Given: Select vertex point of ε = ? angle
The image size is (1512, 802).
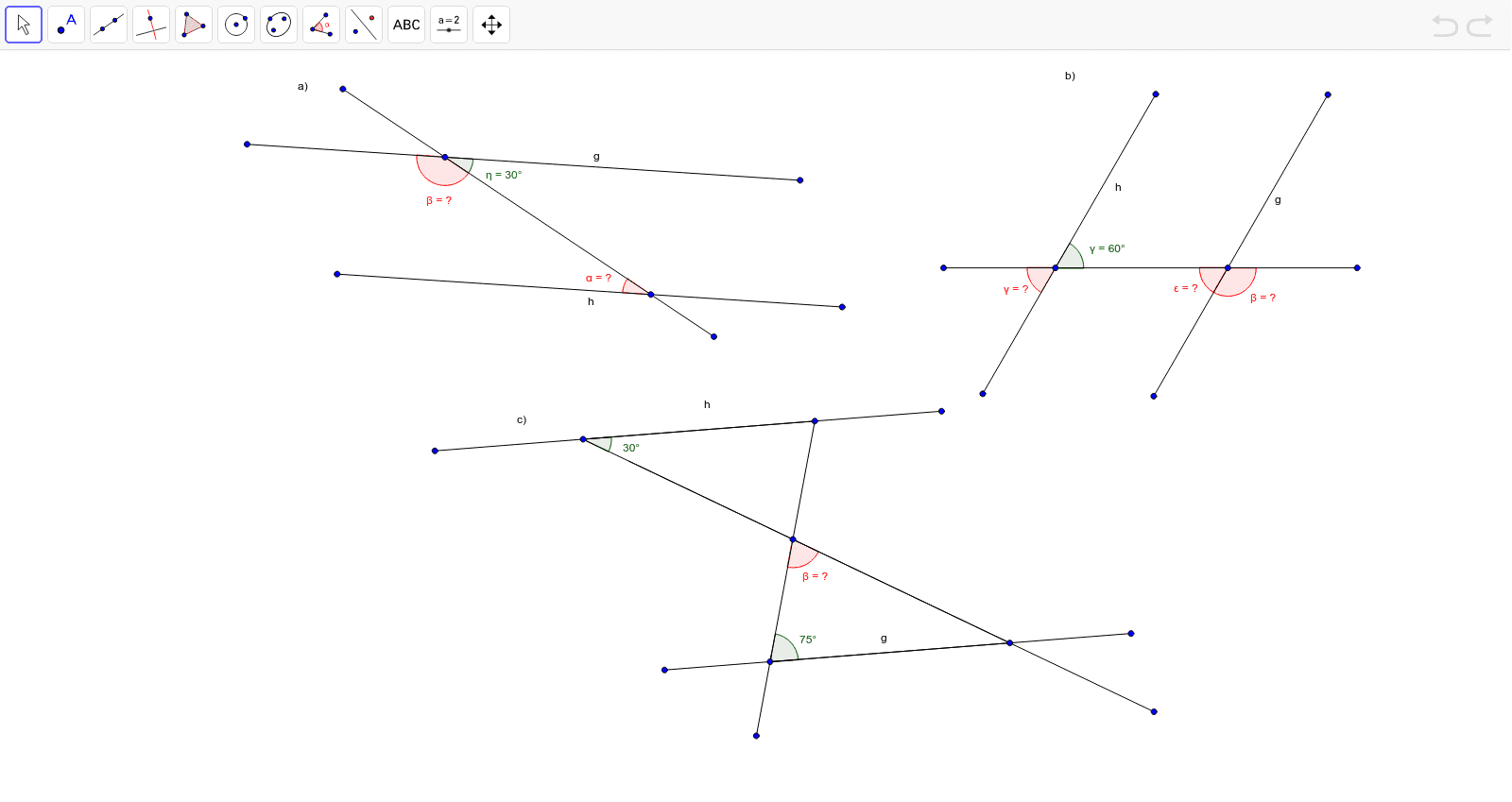Looking at the screenshot, I should coord(1228,267).
